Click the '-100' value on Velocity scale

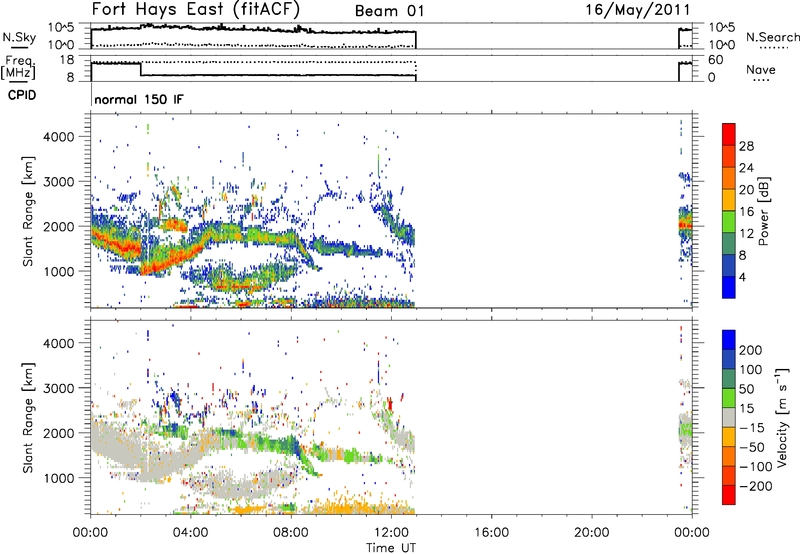pos(755,467)
